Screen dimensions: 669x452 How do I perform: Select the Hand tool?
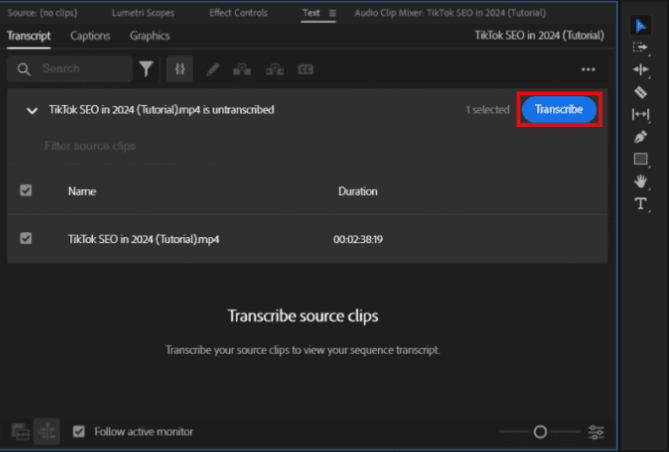[x=641, y=181]
